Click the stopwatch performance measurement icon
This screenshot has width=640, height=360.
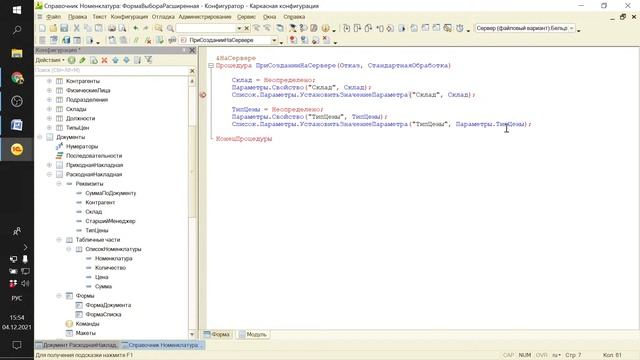click(x=460, y=28)
